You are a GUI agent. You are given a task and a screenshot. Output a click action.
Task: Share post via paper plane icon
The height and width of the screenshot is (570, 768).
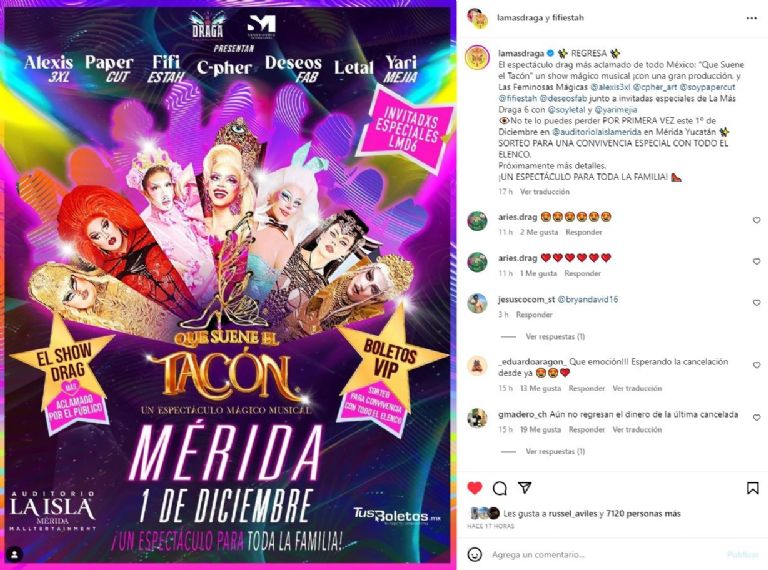(x=525, y=488)
